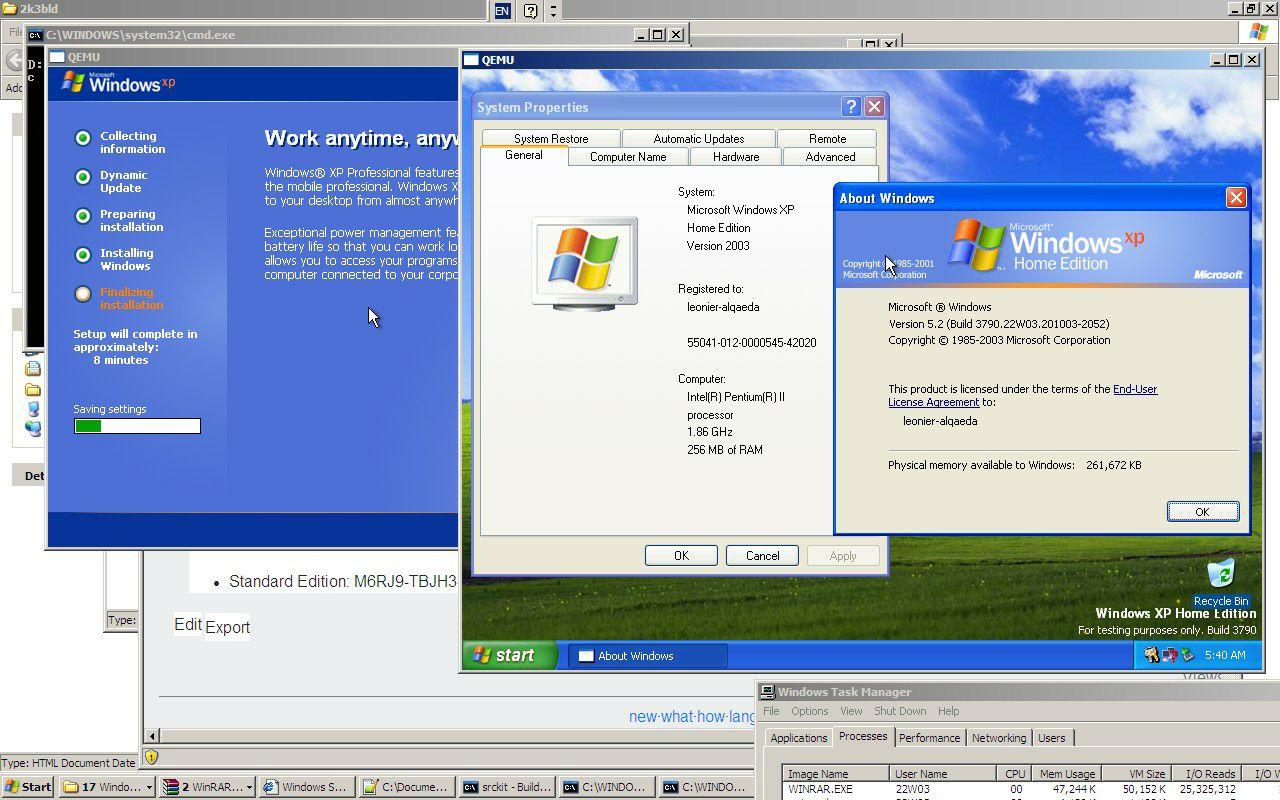Click Cancel in the System Properties dialog
Screen dimensions: 1280x800
tap(762, 555)
